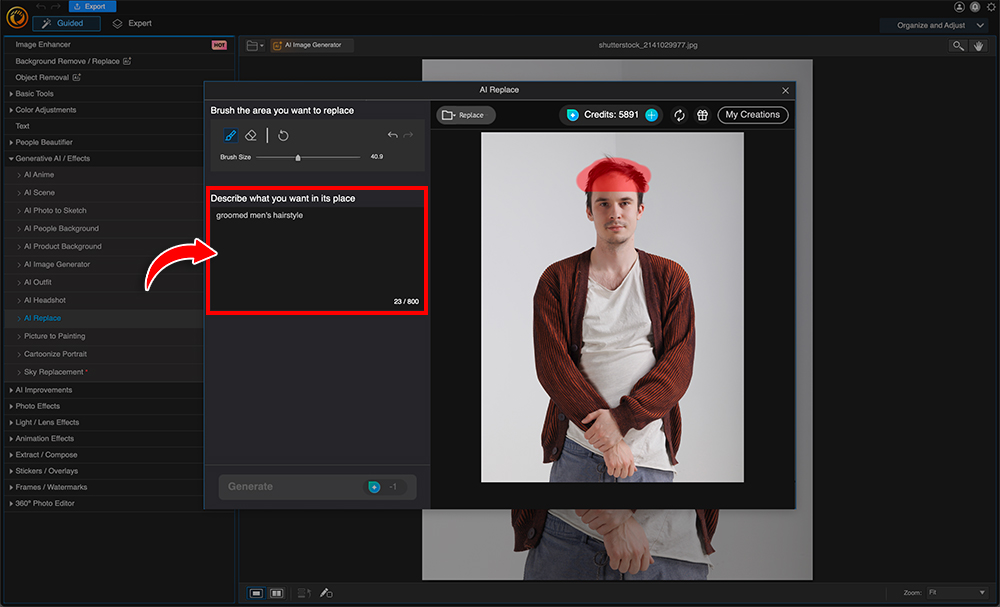Open AI Scene effect
This screenshot has width=1000, height=607.
(x=104, y=193)
